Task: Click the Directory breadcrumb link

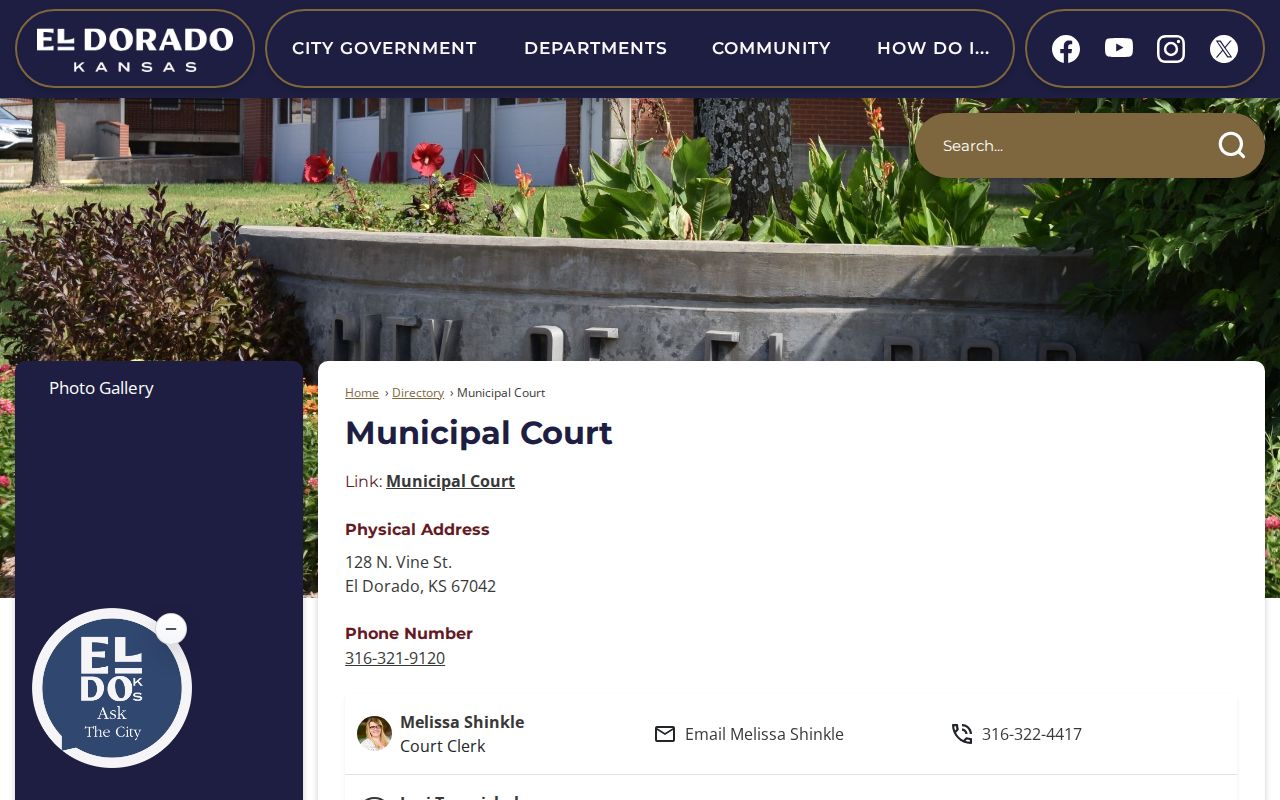Action: tap(418, 393)
